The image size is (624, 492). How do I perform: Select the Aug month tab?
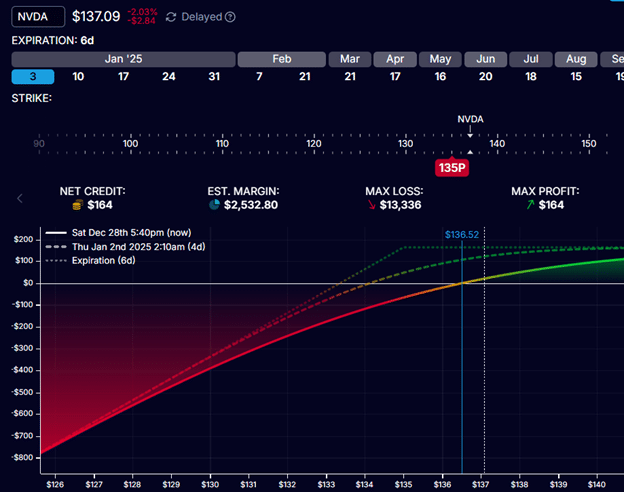tap(576, 59)
